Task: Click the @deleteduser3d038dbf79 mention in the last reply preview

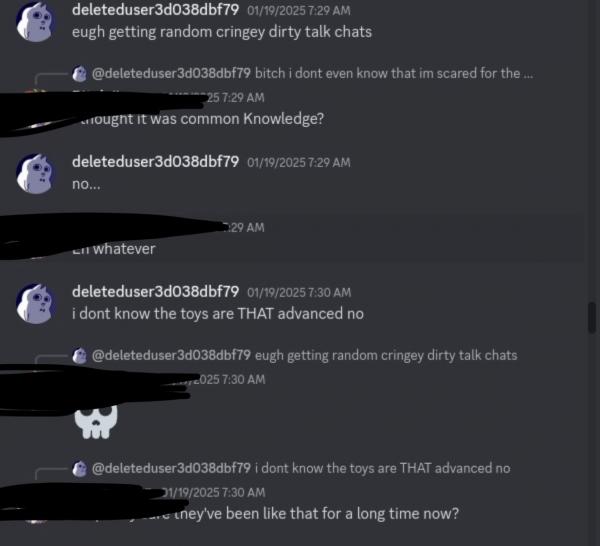Action: tap(171, 468)
